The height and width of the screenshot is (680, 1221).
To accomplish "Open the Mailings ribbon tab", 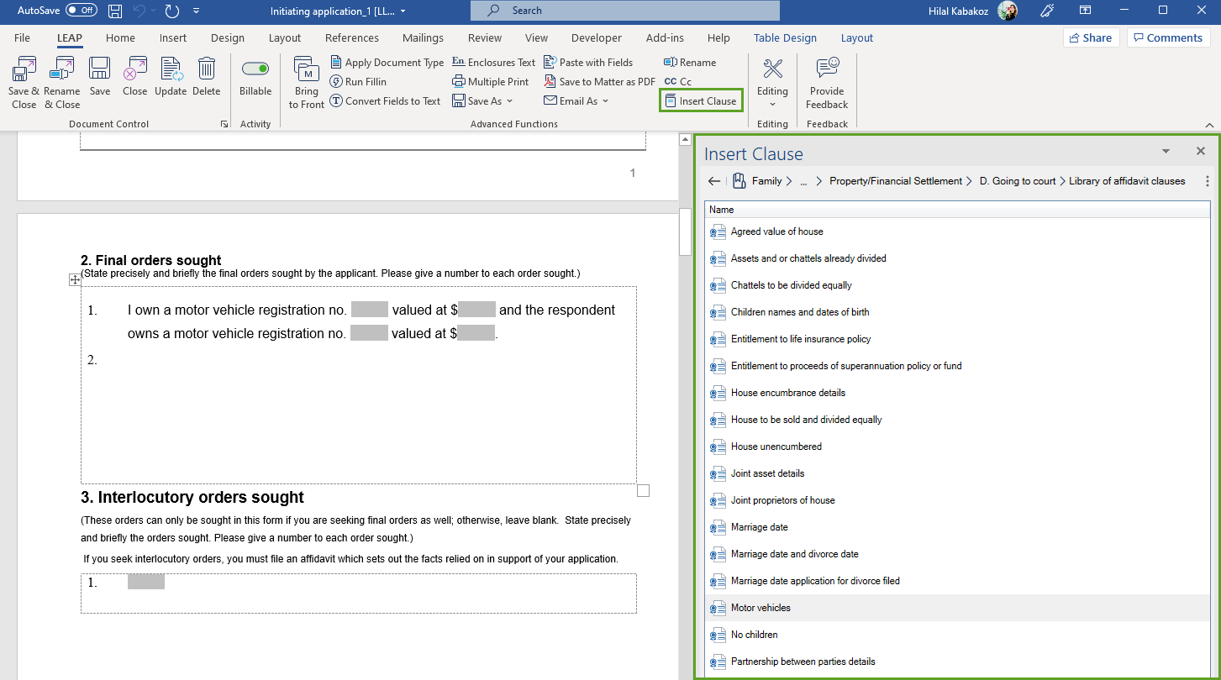I will (x=422, y=38).
